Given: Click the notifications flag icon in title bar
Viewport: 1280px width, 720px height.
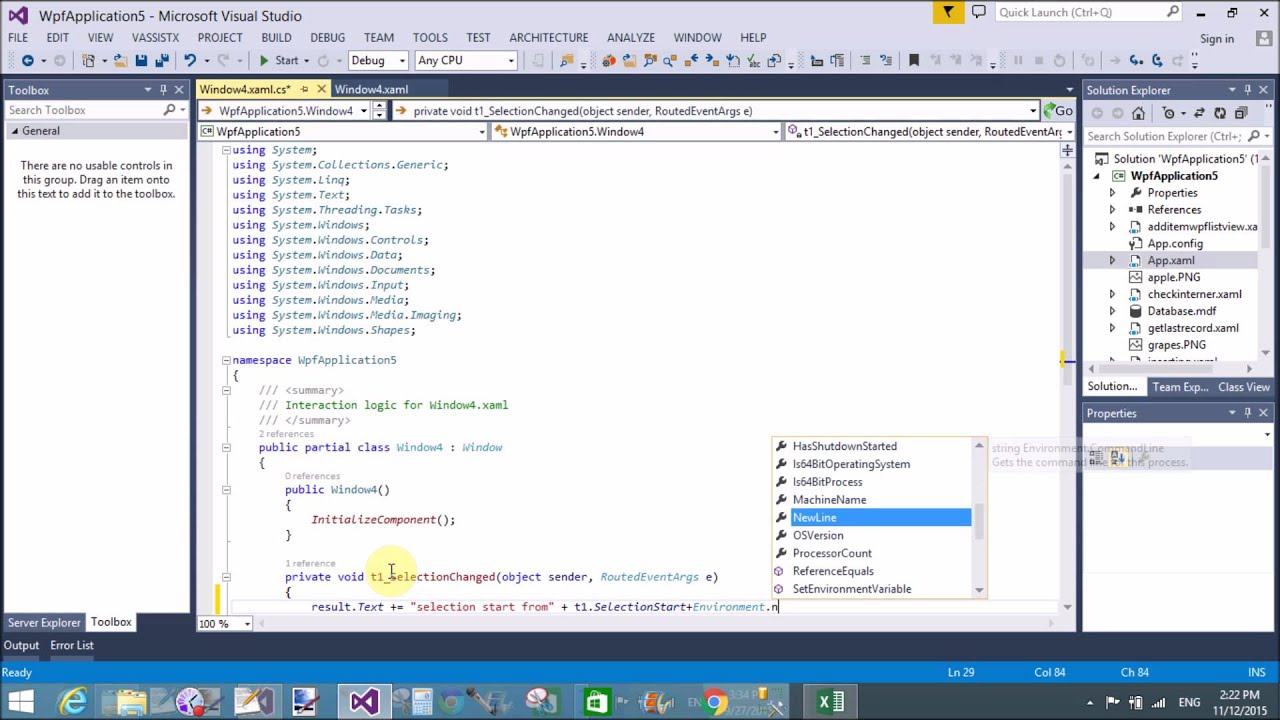Looking at the screenshot, I should [x=948, y=12].
